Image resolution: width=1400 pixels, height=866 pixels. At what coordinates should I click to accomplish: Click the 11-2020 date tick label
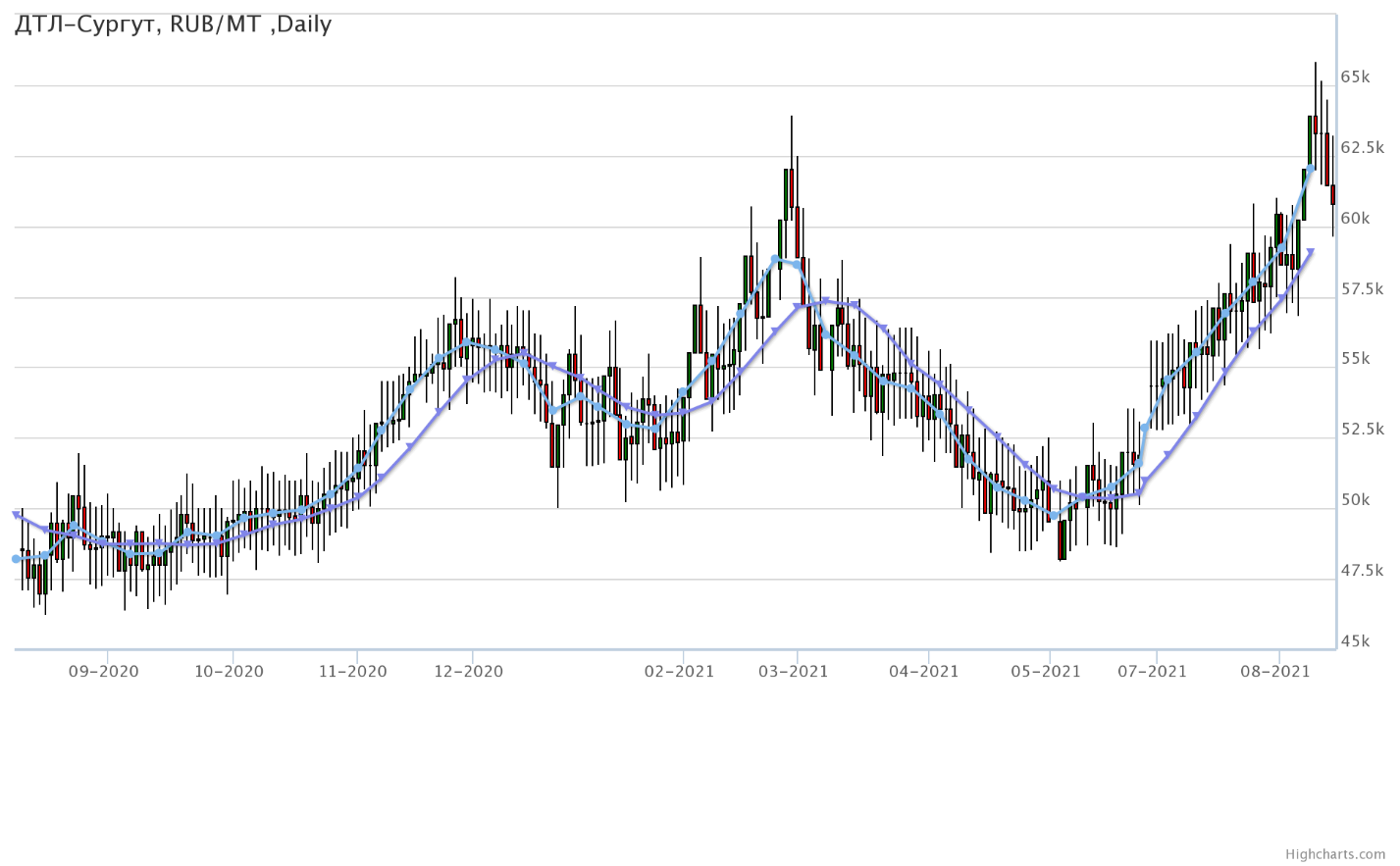tap(353, 672)
